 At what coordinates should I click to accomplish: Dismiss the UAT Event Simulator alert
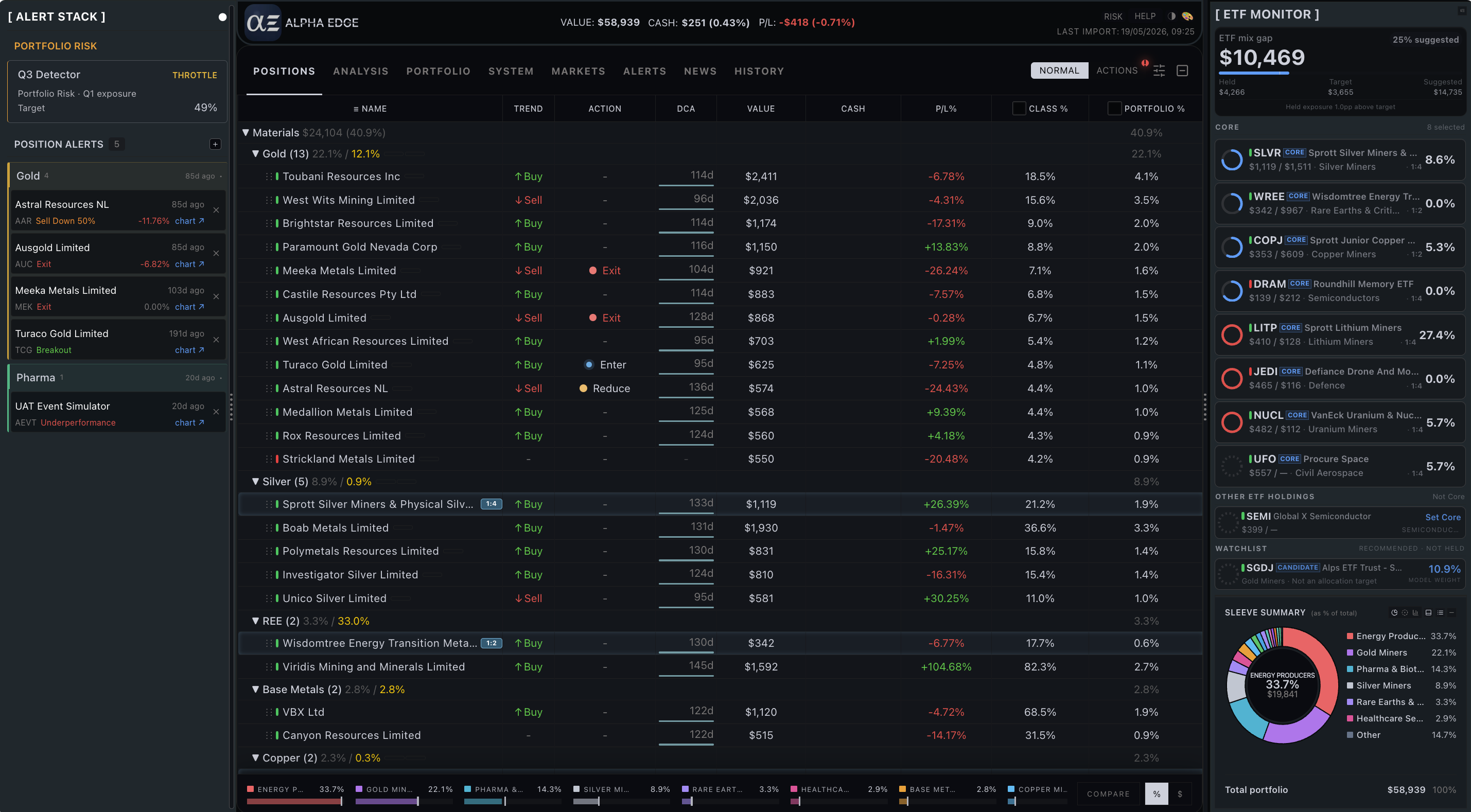click(216, 412)
